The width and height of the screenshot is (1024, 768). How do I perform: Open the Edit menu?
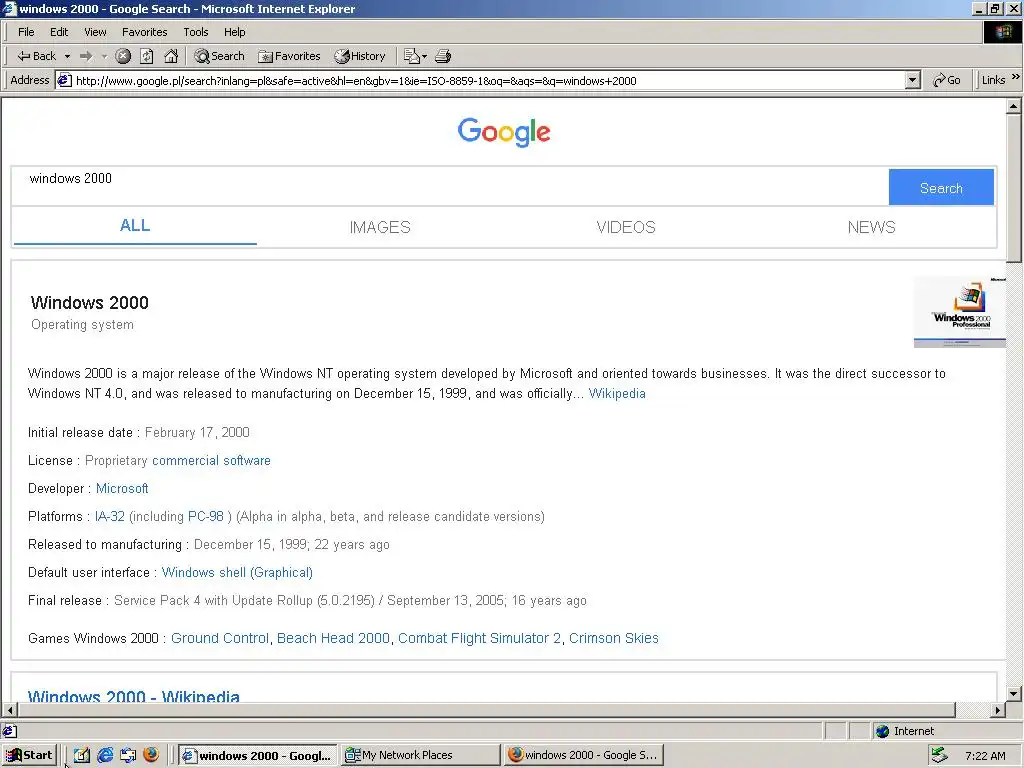click(59, 32)
